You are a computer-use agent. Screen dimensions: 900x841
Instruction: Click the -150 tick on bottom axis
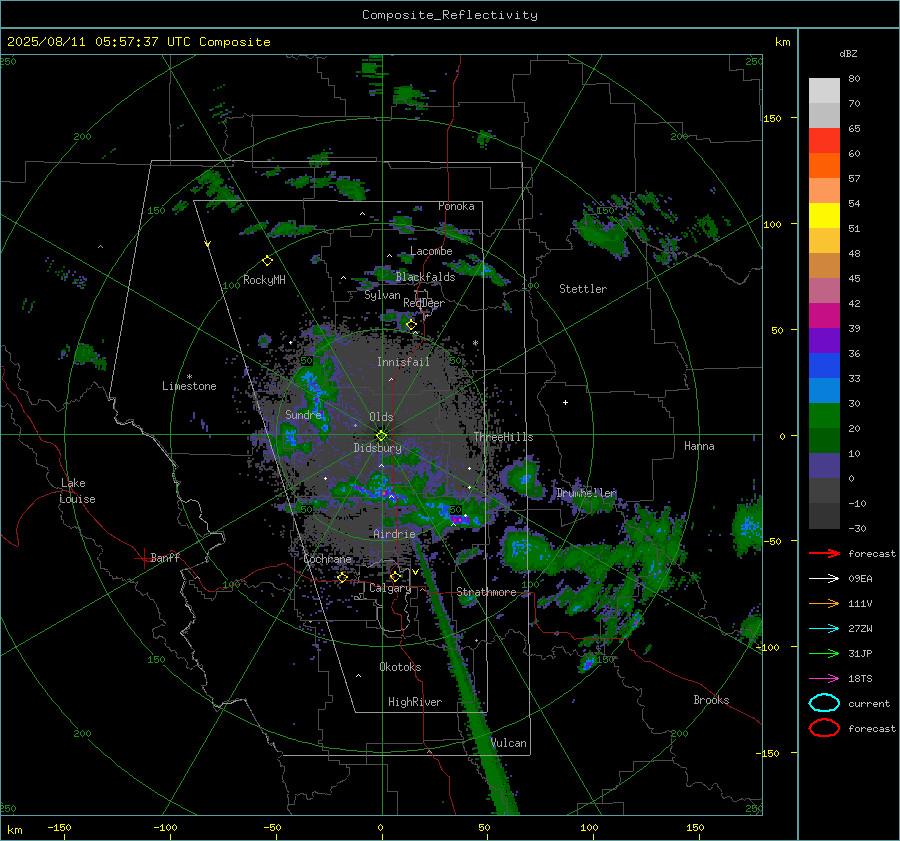point(59,827)
